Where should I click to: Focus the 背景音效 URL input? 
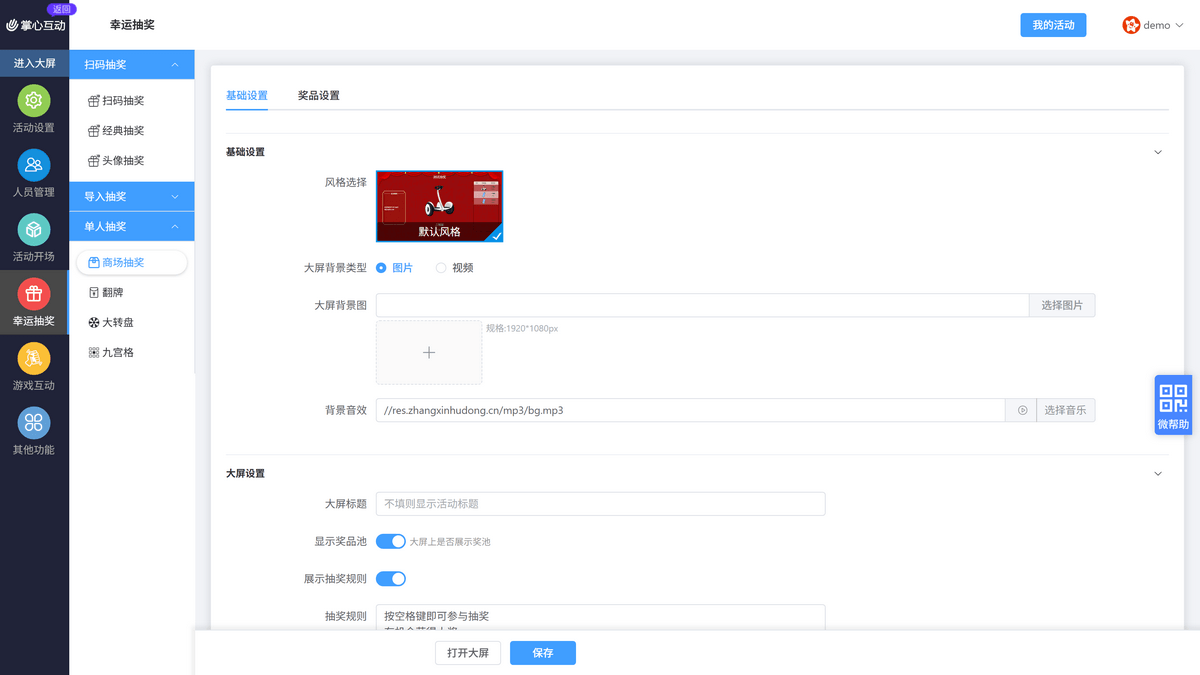pos(690,410)
